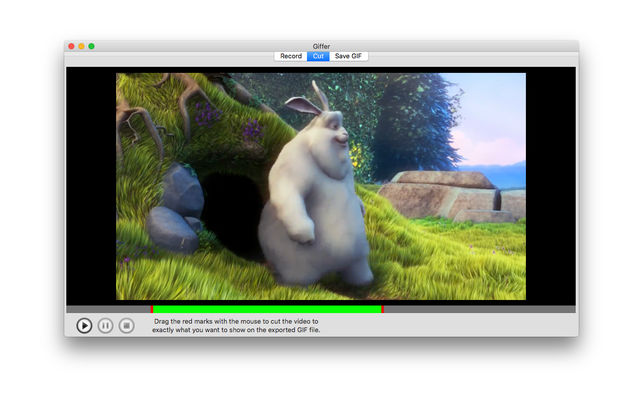Stop the video with the square icon
Screen dimensions: 643x402
[126, 326]
